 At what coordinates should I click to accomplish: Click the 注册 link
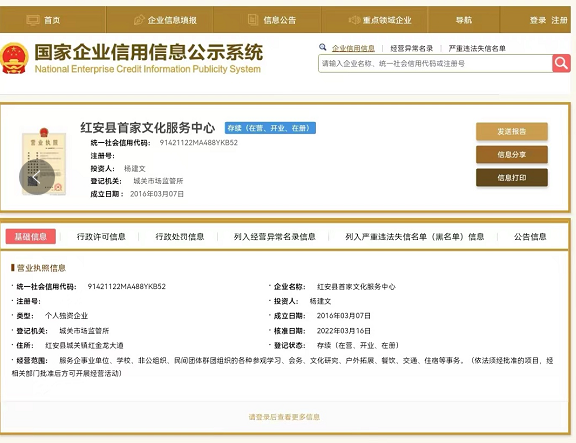559,20
